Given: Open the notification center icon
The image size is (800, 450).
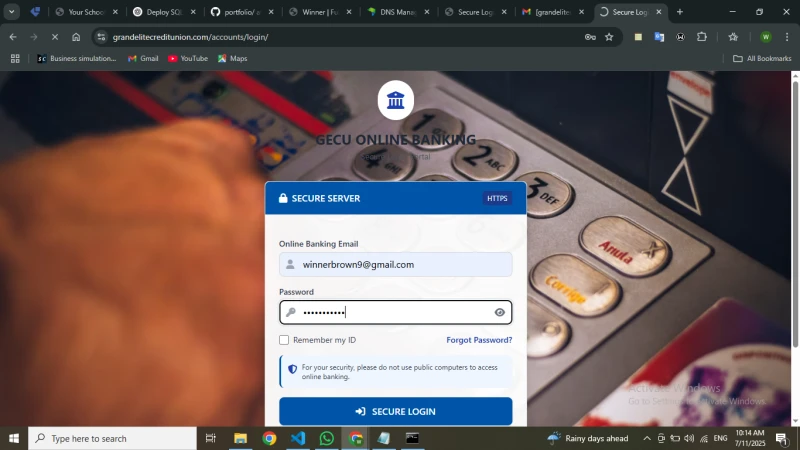Looking at the screenshot, I should coord(782,438).
